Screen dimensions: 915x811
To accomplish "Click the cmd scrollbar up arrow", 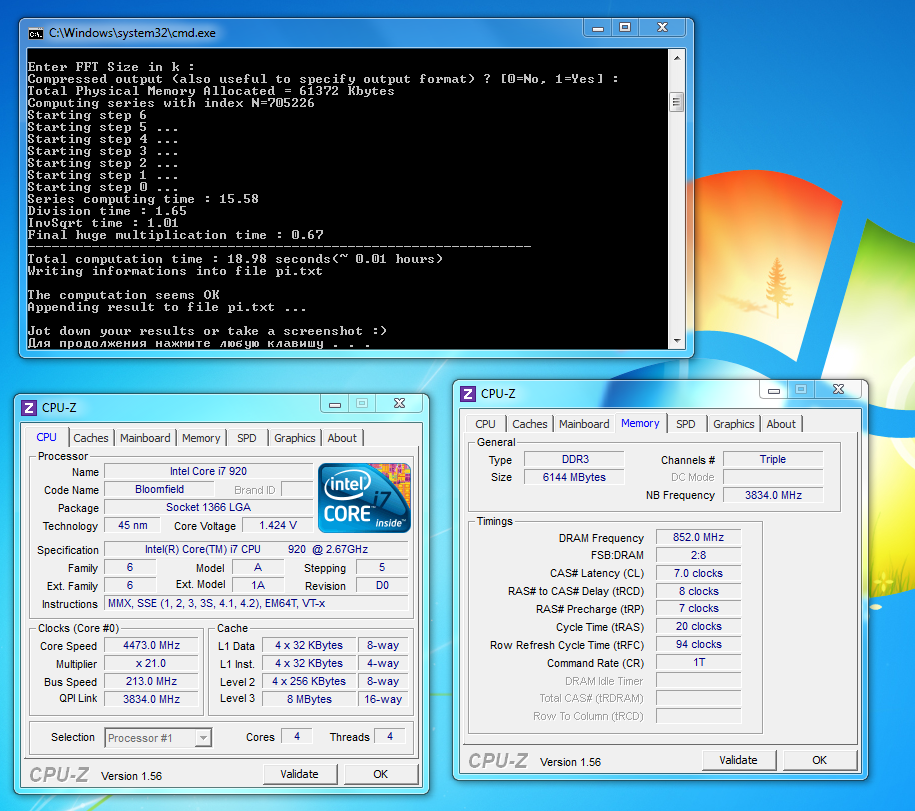I will click(x=677, y=58).
